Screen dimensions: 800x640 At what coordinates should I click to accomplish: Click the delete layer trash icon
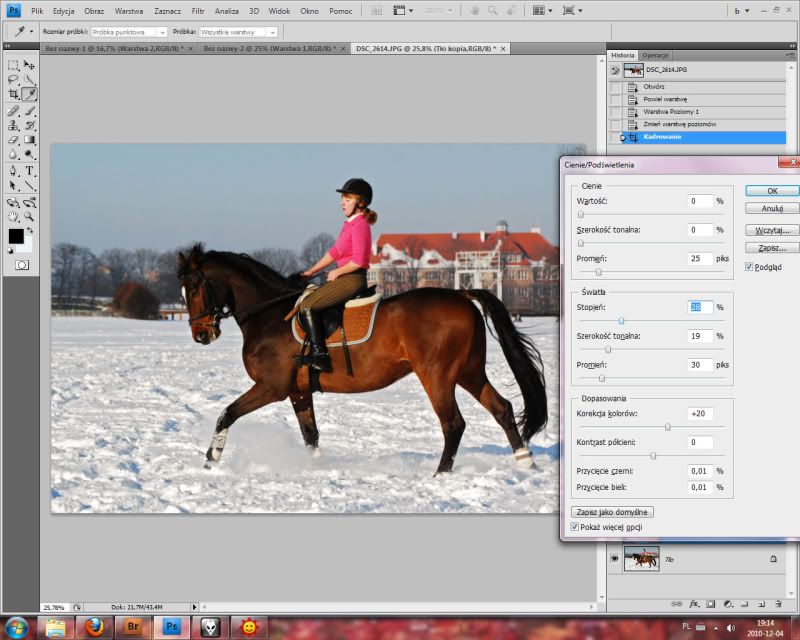(776, 604)
